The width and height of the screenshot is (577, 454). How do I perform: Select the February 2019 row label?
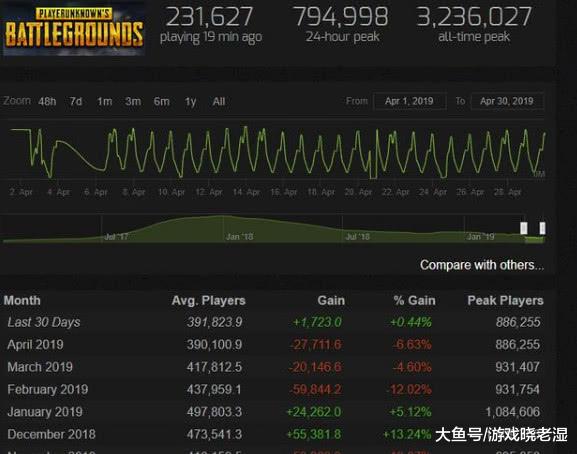pyautogui.click(x=47, y=390)
